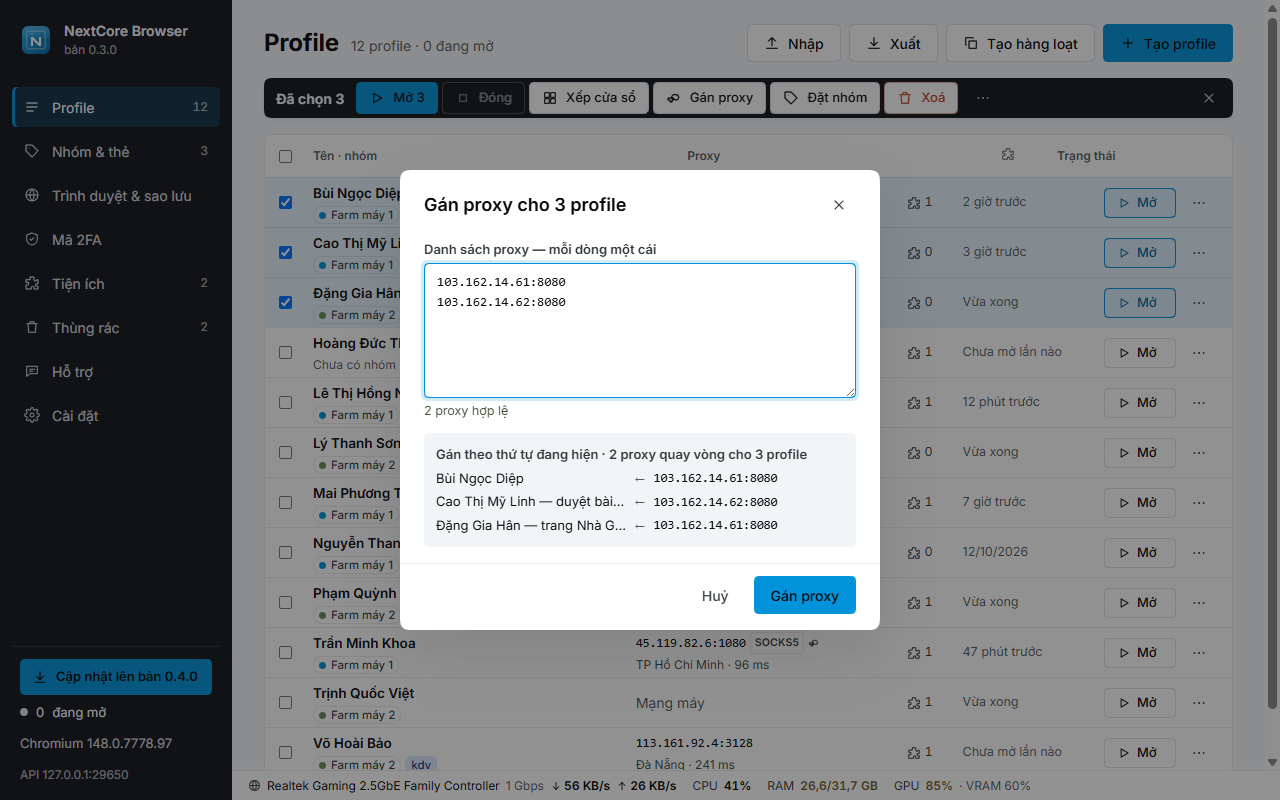Launch selected profiles with Mở 3
The height and width of the screenshot is (800, 1280).
[397, 98]
